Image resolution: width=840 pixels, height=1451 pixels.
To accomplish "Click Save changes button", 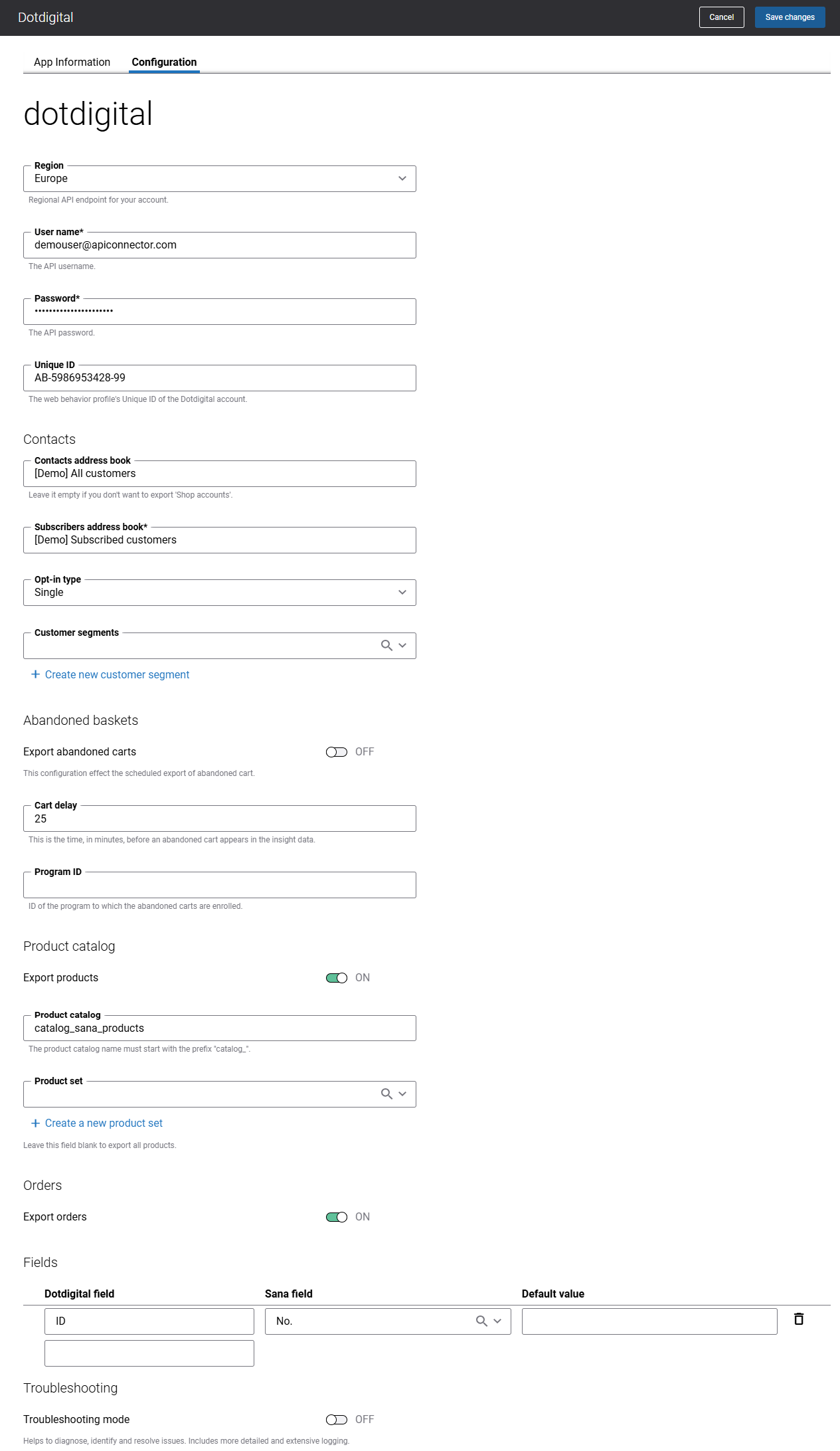I will 790,17.
